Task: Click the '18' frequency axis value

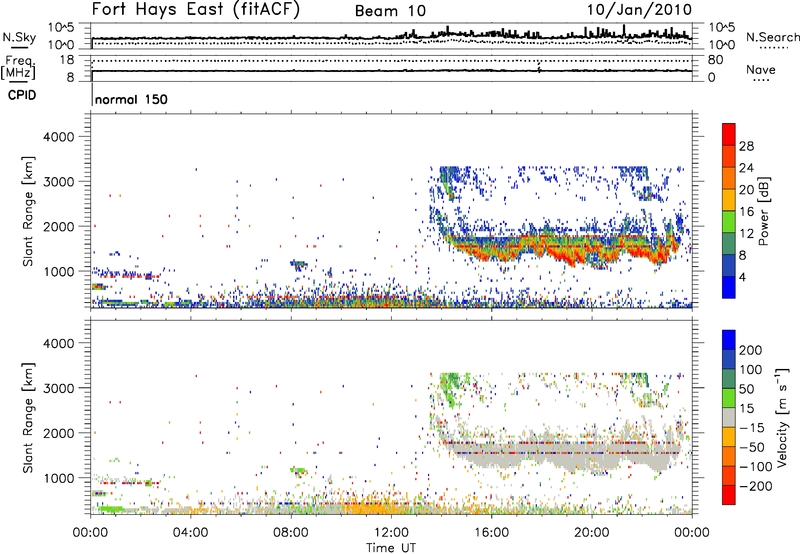Action: pyautogui.click(x=67, y=60)
